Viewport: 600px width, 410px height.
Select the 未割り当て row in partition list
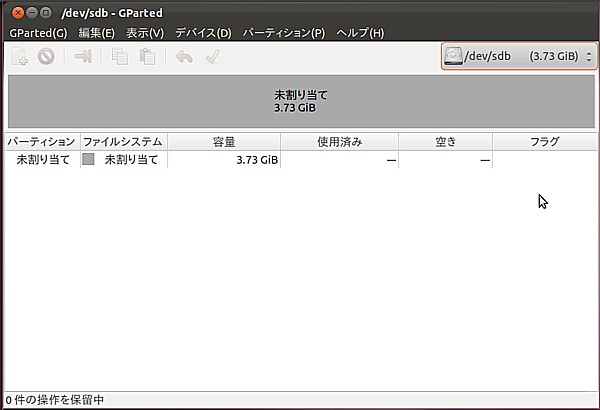pos(44,160)
